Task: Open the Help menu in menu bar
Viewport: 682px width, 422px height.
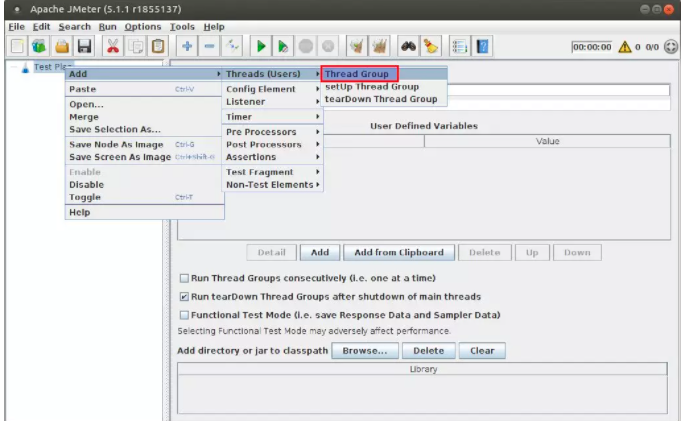Action: click(x=214, y=27)
